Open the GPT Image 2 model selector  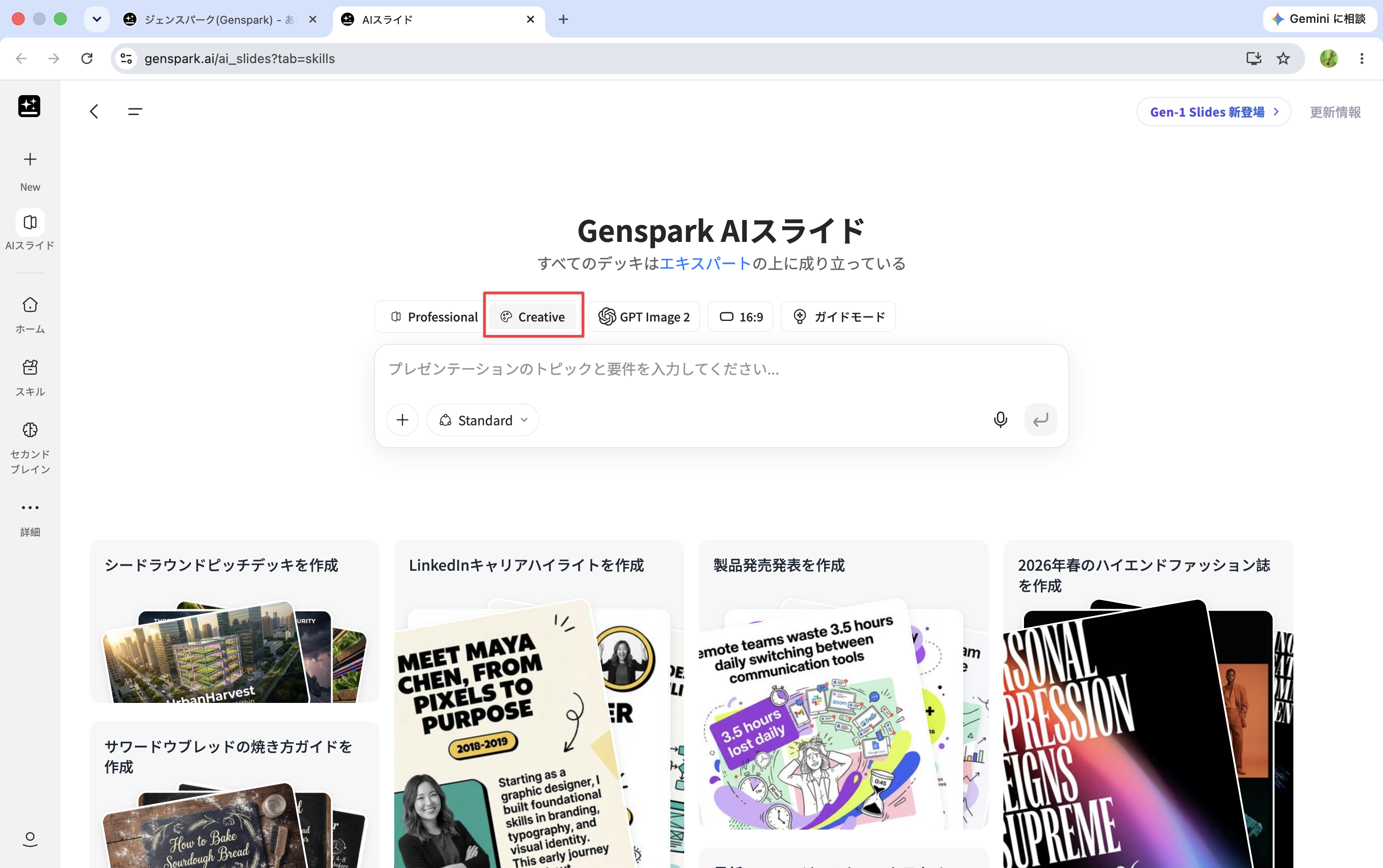644,317
